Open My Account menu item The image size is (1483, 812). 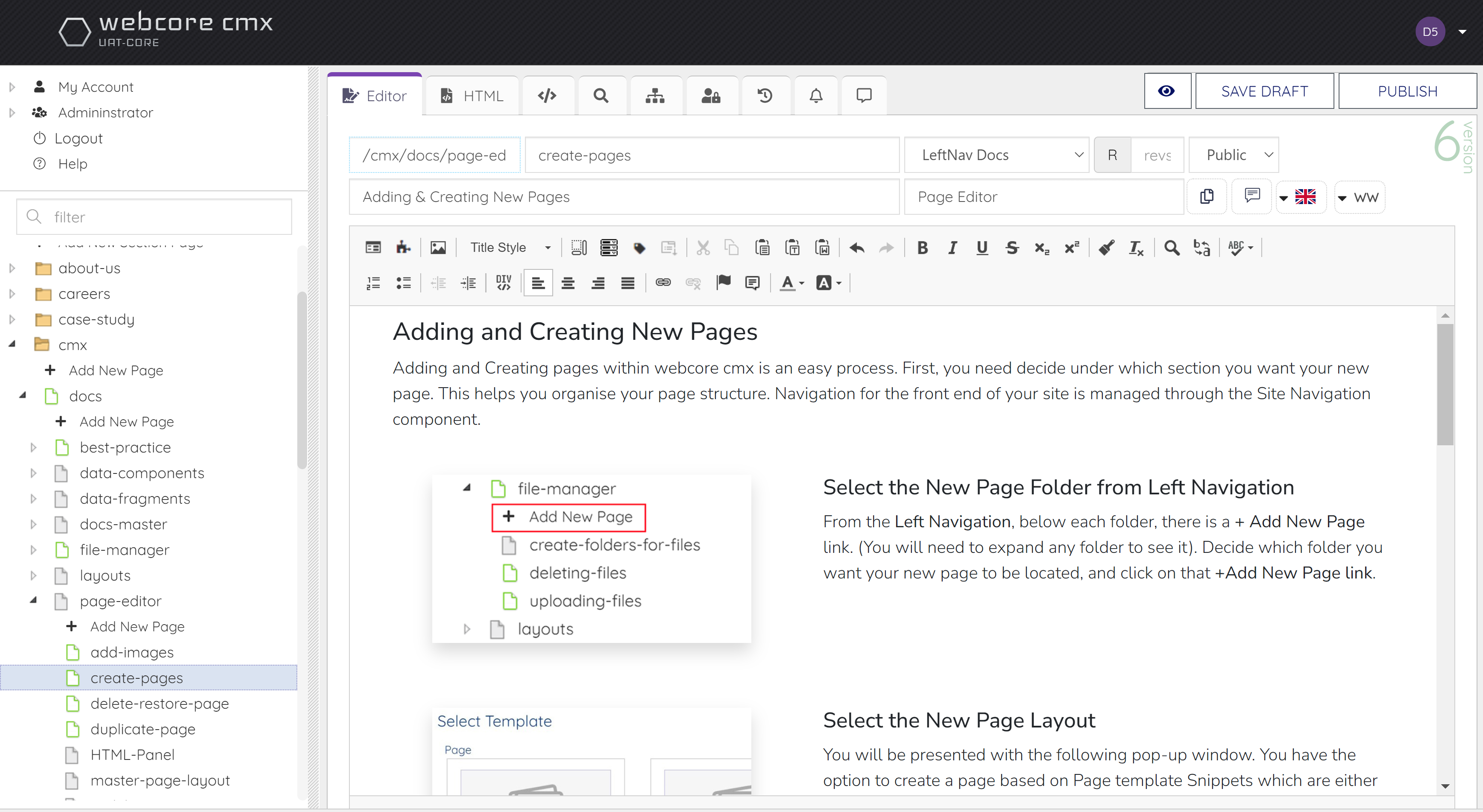(96, 87)
